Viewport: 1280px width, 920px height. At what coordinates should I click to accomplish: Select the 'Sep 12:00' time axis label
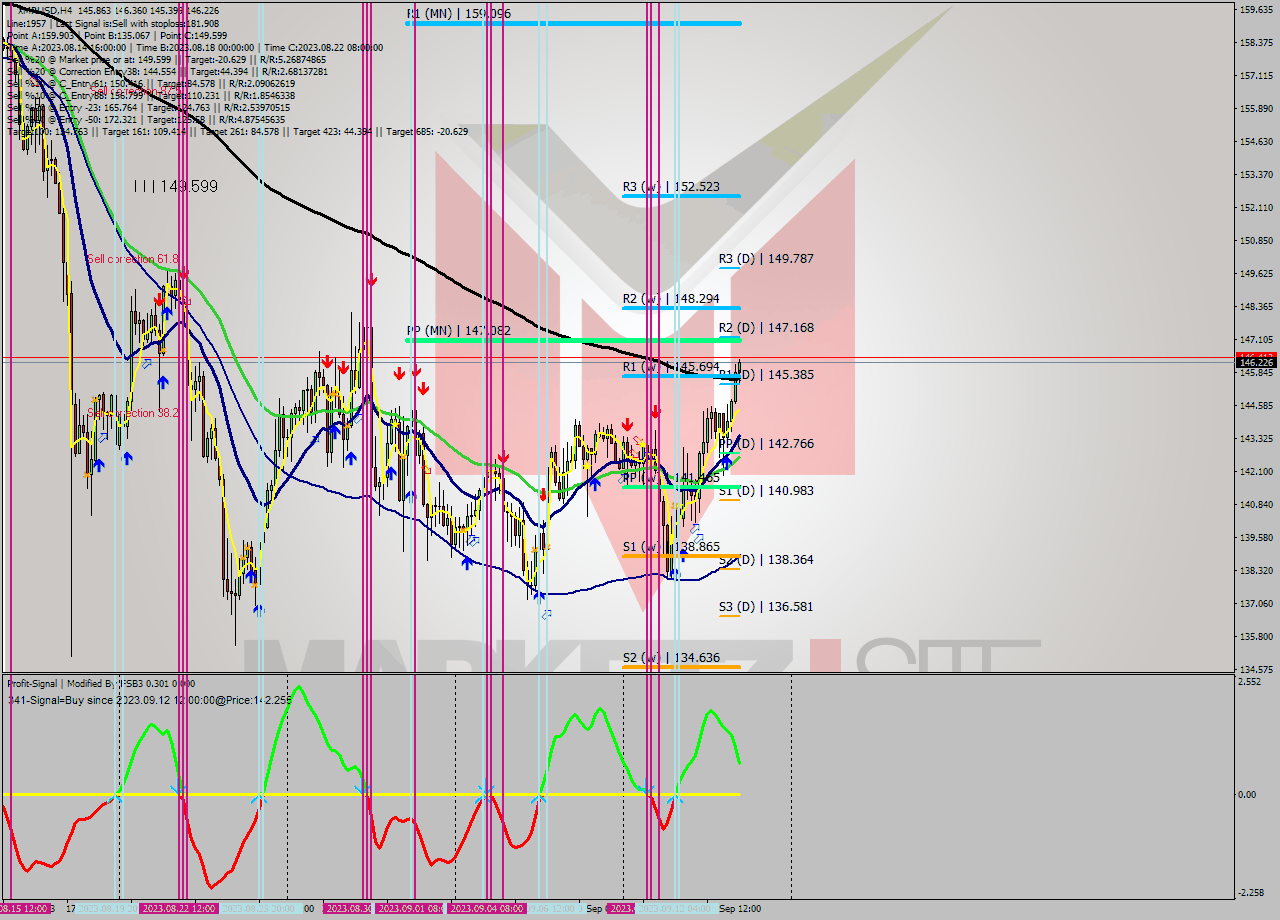tap(740, 909)
